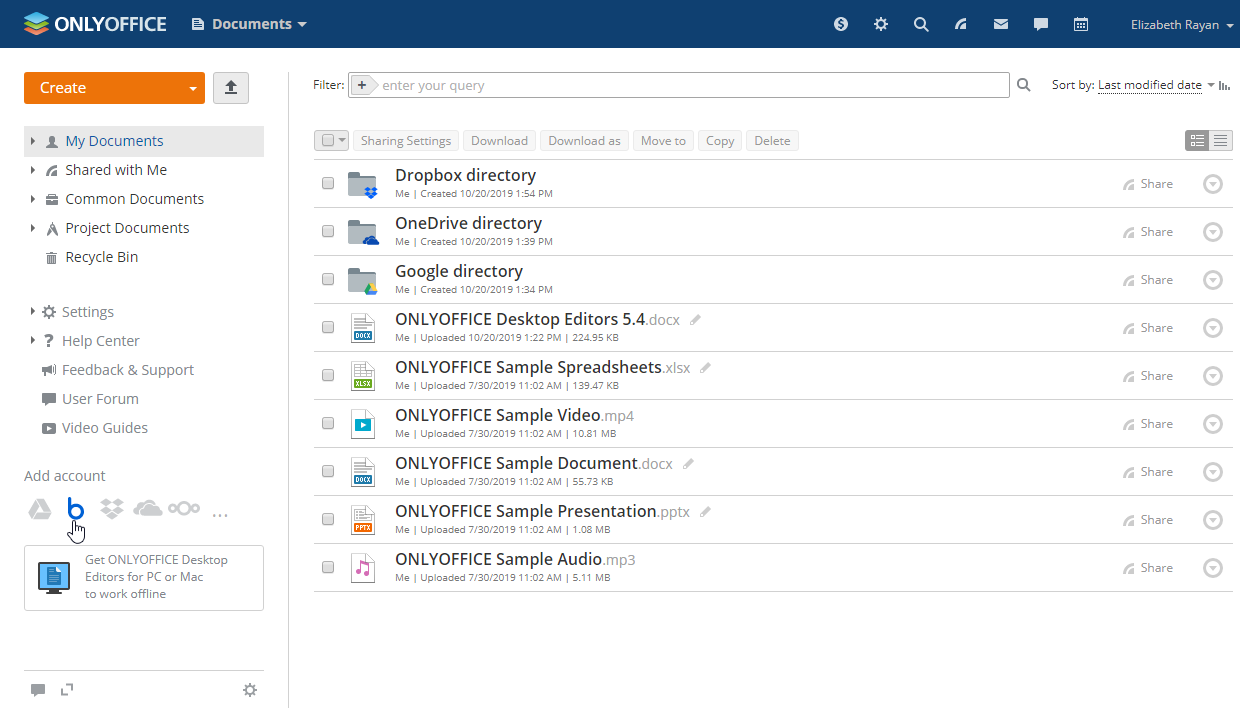This screenshot has width=1240, height=708.
Task: Click the header search magnifier icon
Action: 921,24
